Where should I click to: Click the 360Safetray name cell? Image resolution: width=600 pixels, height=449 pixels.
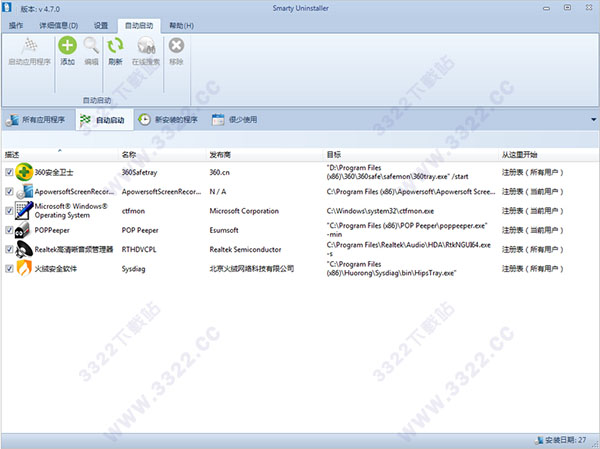(139, 173)
